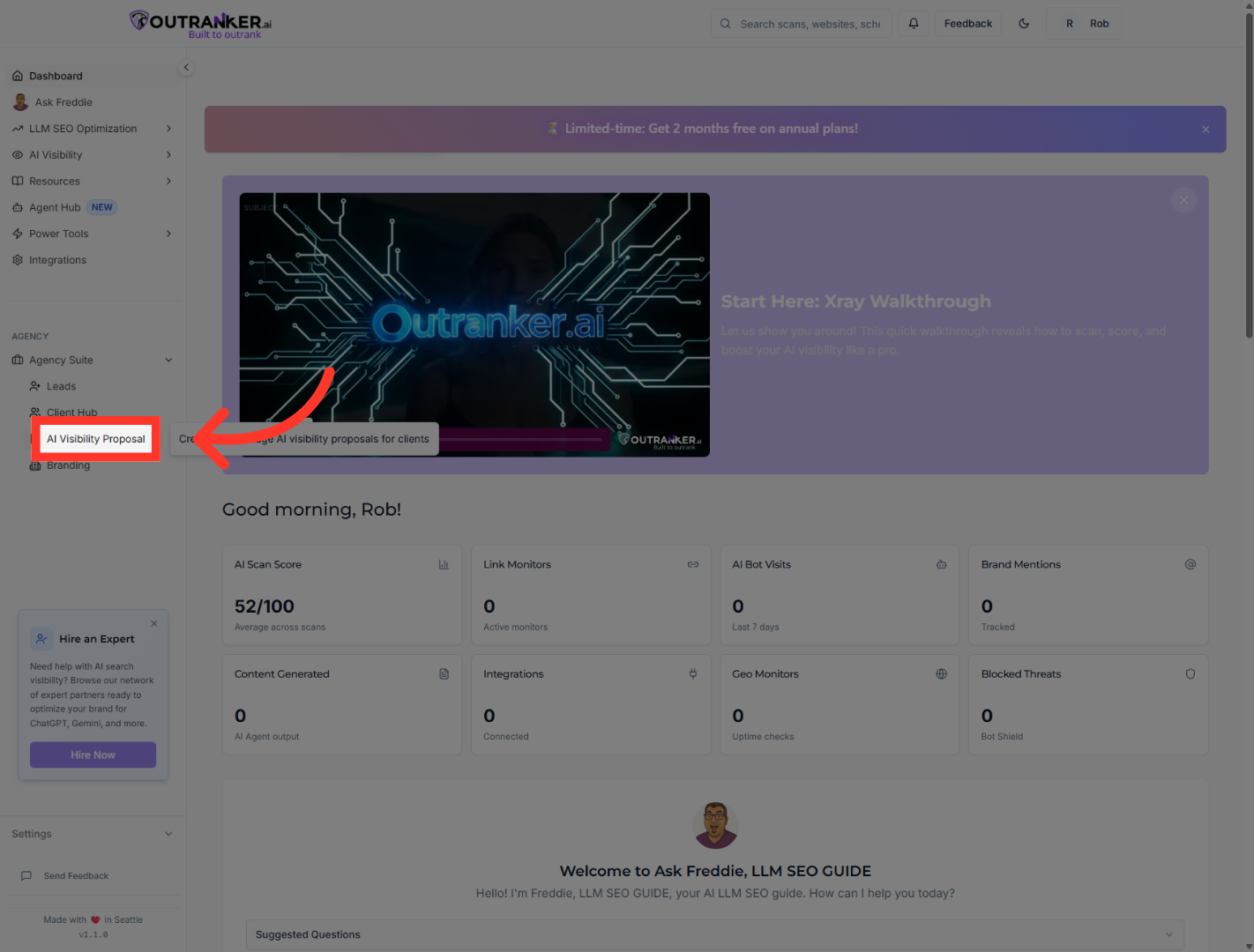Click the NEW badge beside Agent Hub

click(x=102, y=207)
